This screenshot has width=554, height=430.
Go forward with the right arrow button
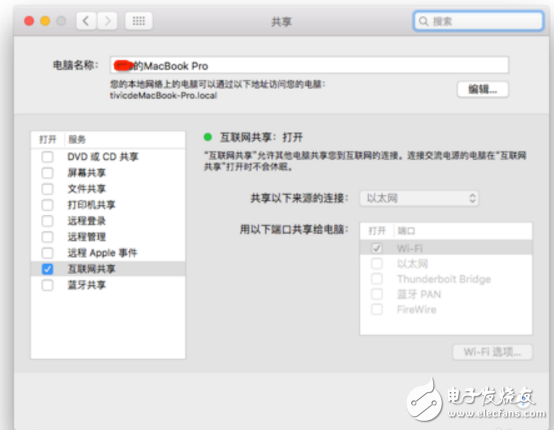coord(107,21)
